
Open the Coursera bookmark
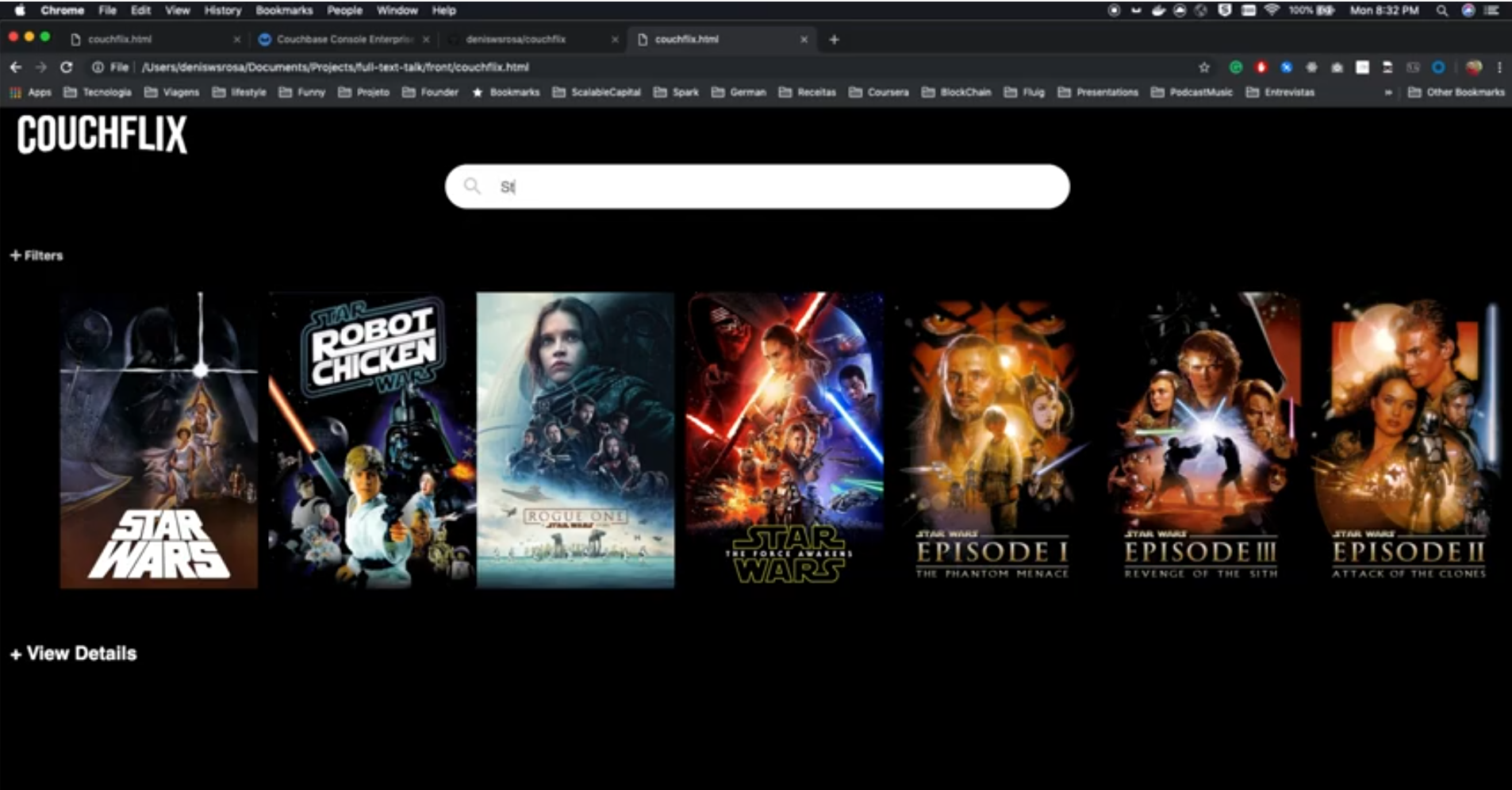[880, 92]
